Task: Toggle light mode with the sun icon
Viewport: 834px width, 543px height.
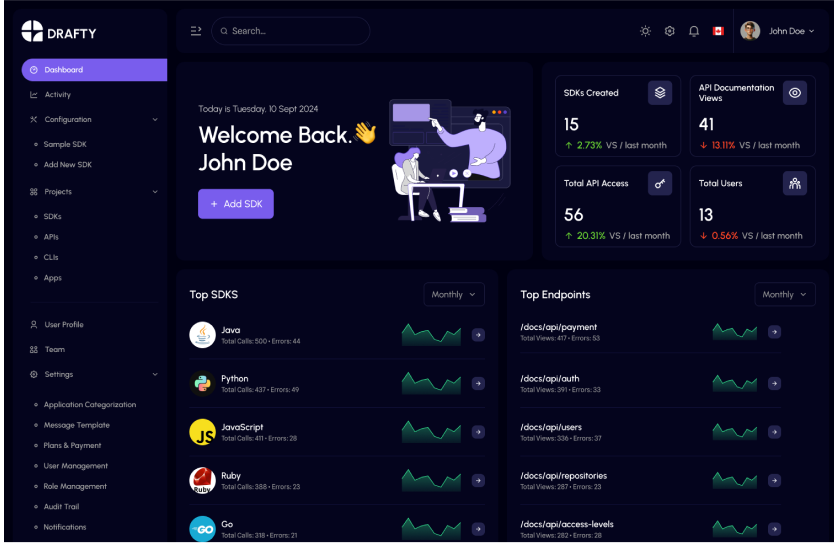Action: click(x=645, y=31)
